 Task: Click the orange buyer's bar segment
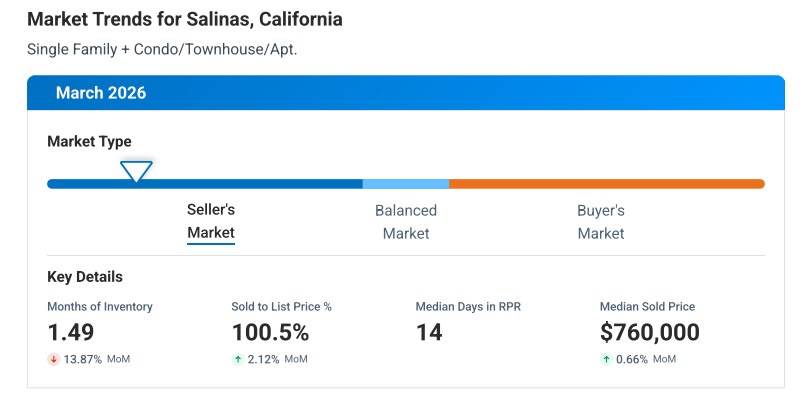tap(606, 184)
